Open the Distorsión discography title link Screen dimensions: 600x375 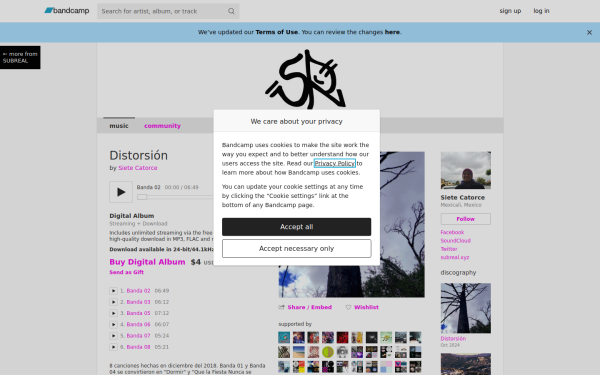click(x=453, y=339)
